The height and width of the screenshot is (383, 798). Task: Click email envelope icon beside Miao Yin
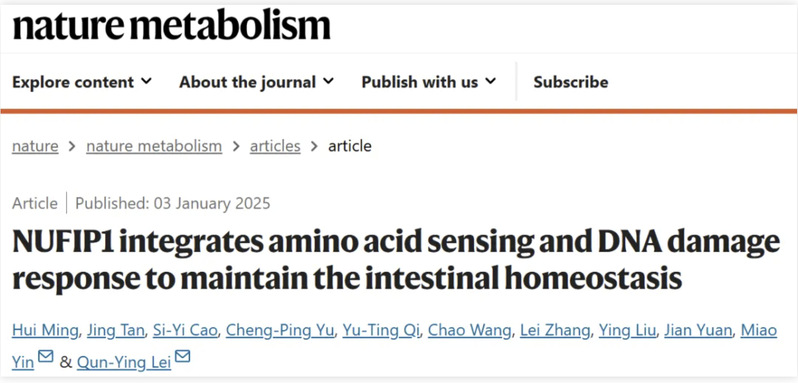(45, 357)
